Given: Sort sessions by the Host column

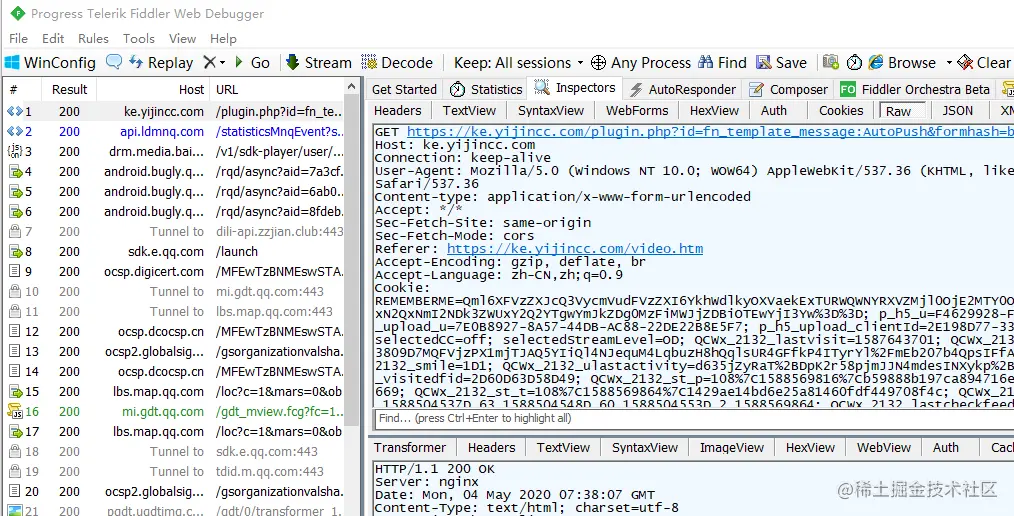Looking at the screenshot, I should [153, 89].
